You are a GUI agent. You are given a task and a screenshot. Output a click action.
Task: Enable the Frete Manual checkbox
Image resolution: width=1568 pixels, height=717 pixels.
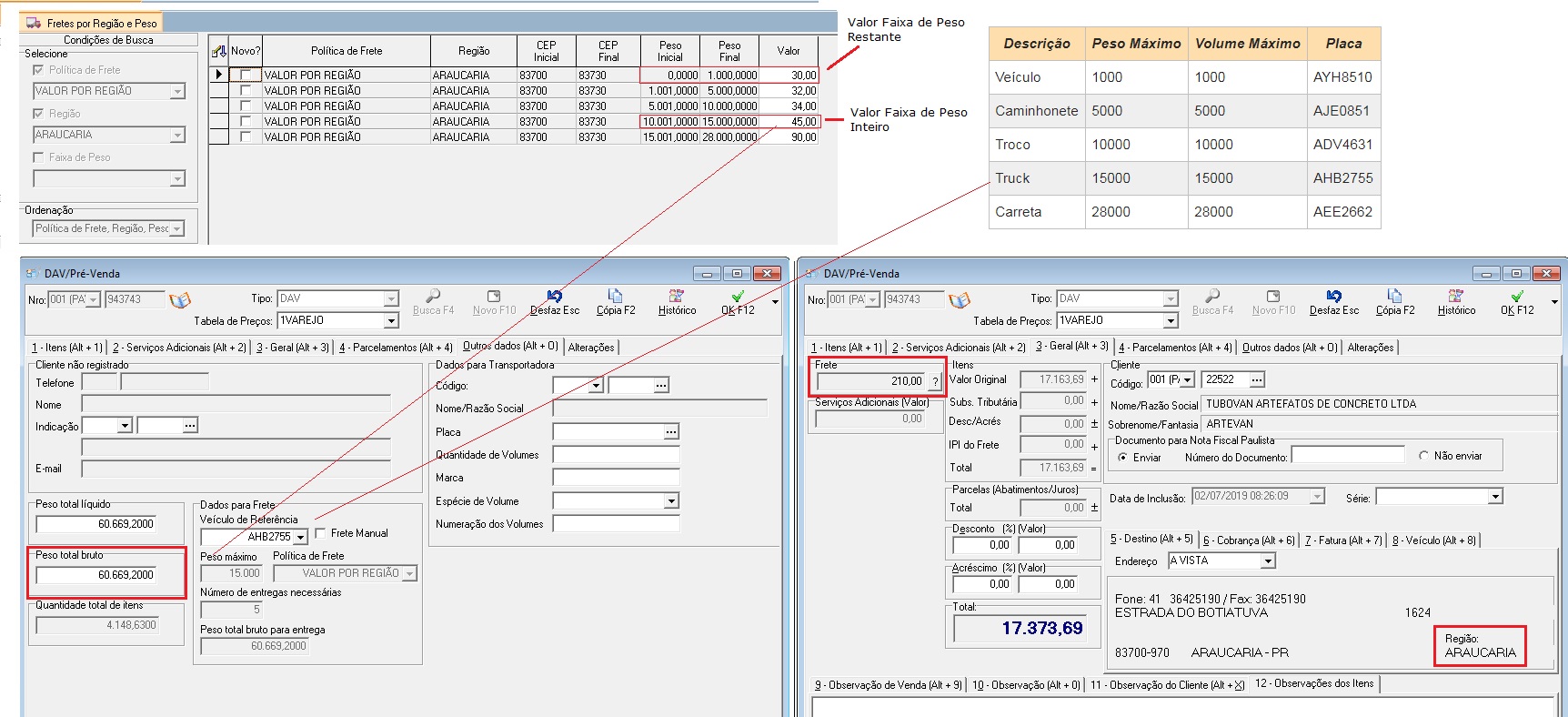(x=320, y=533)
